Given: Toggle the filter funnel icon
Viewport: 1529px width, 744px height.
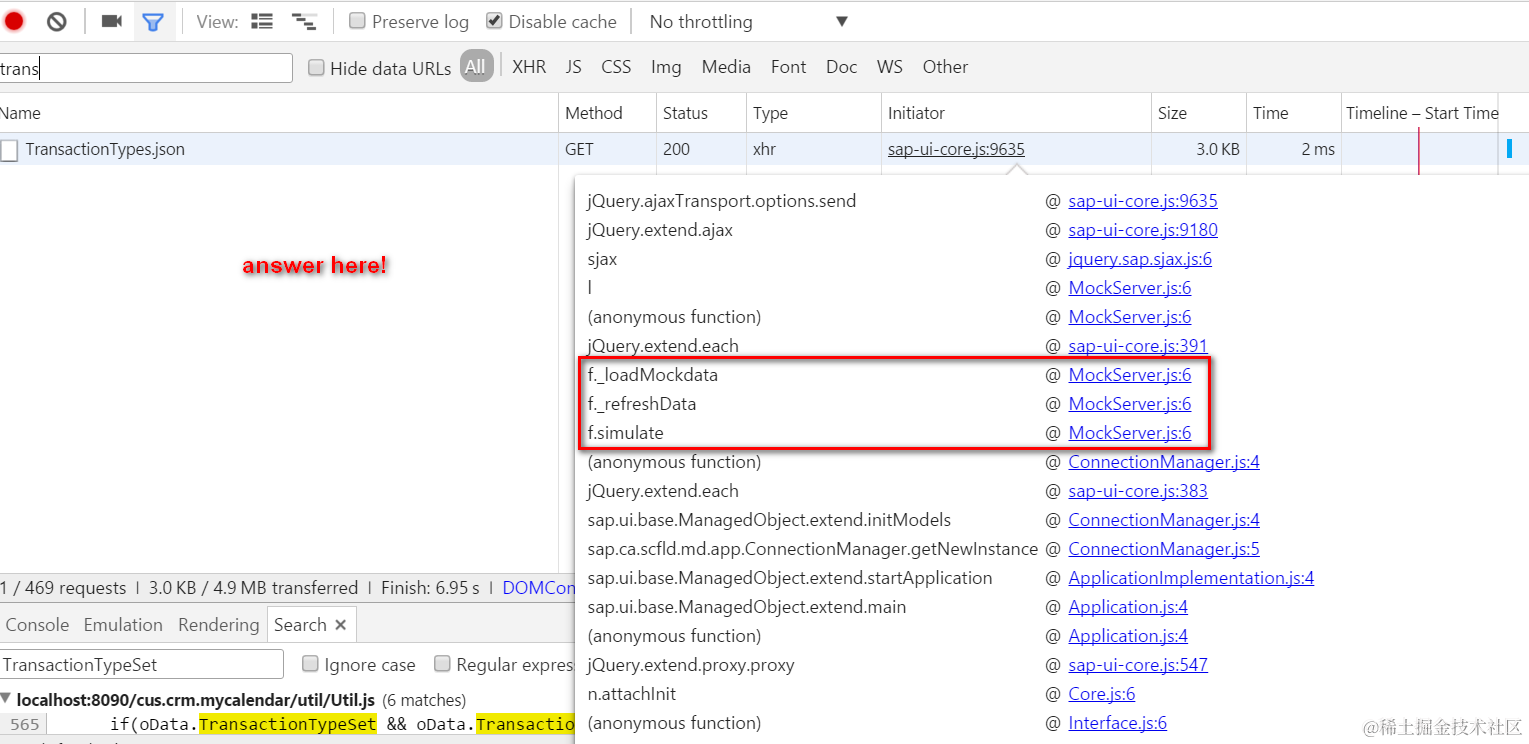Looking at the screenshot, I should tap(152, 21).
